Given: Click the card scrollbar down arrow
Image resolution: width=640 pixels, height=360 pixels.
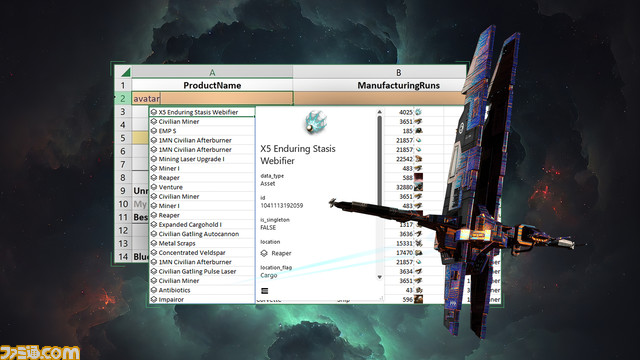Looking at the screenshot, I should (x=380, y=277).
